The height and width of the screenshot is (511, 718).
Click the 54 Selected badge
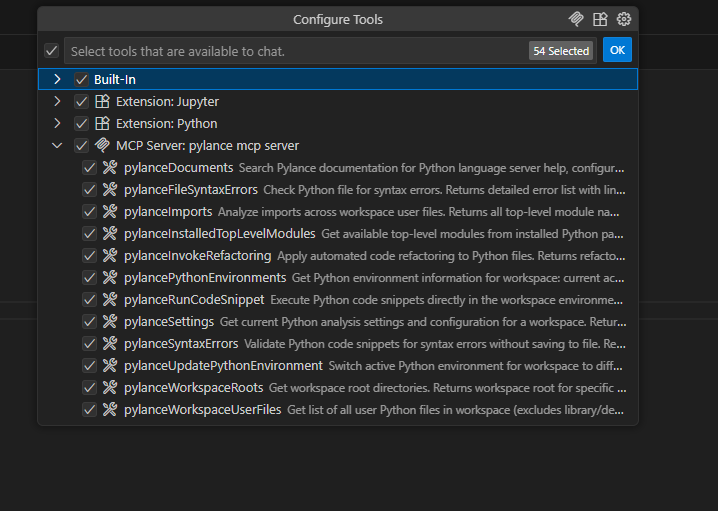[x=561, y=50]
